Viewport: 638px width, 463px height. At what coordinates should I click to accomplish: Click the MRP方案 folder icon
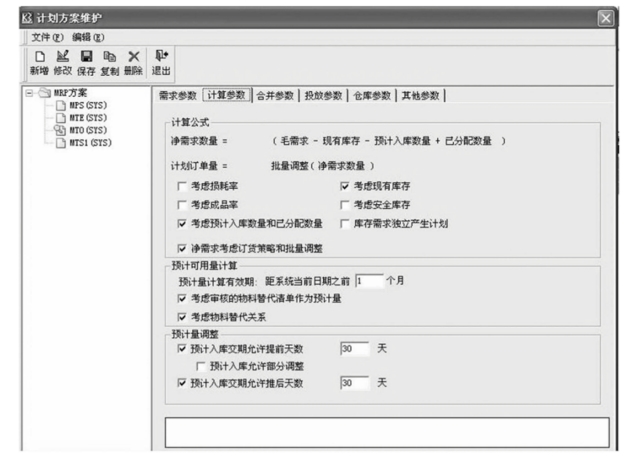[x=45, y=93]
